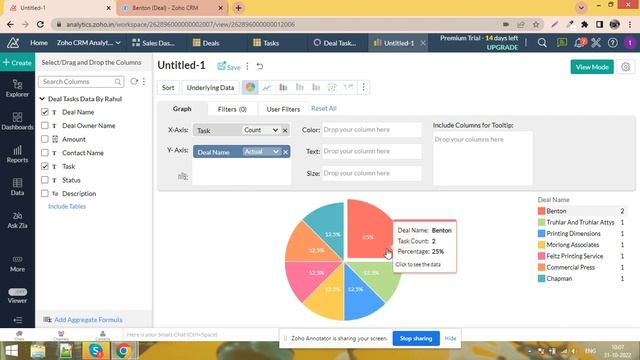Click the Reset All link
The image size is (640, 360).
click(324, 108)
